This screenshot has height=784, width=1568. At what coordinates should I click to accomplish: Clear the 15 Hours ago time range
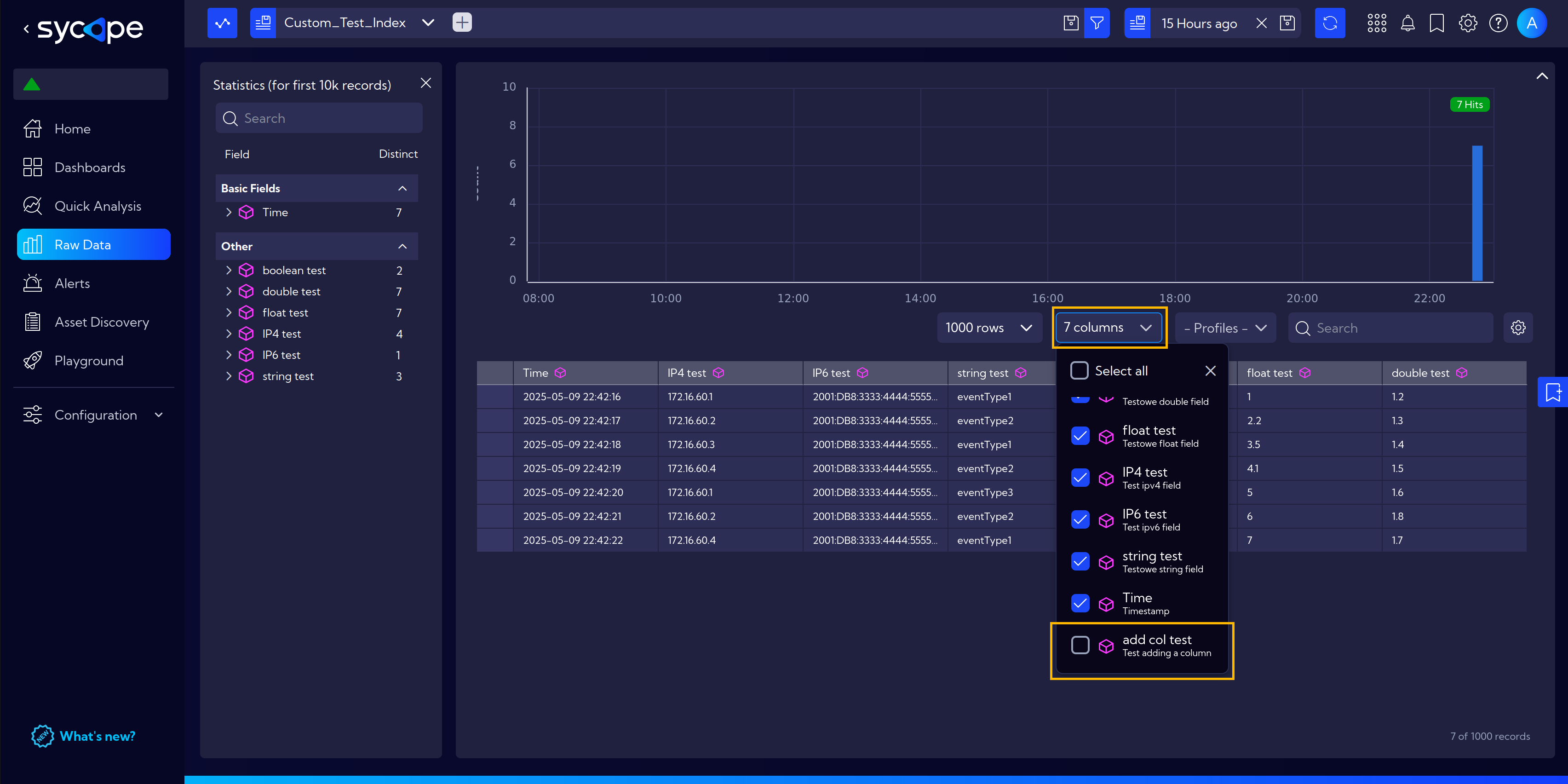click(x=1261, y=23)
